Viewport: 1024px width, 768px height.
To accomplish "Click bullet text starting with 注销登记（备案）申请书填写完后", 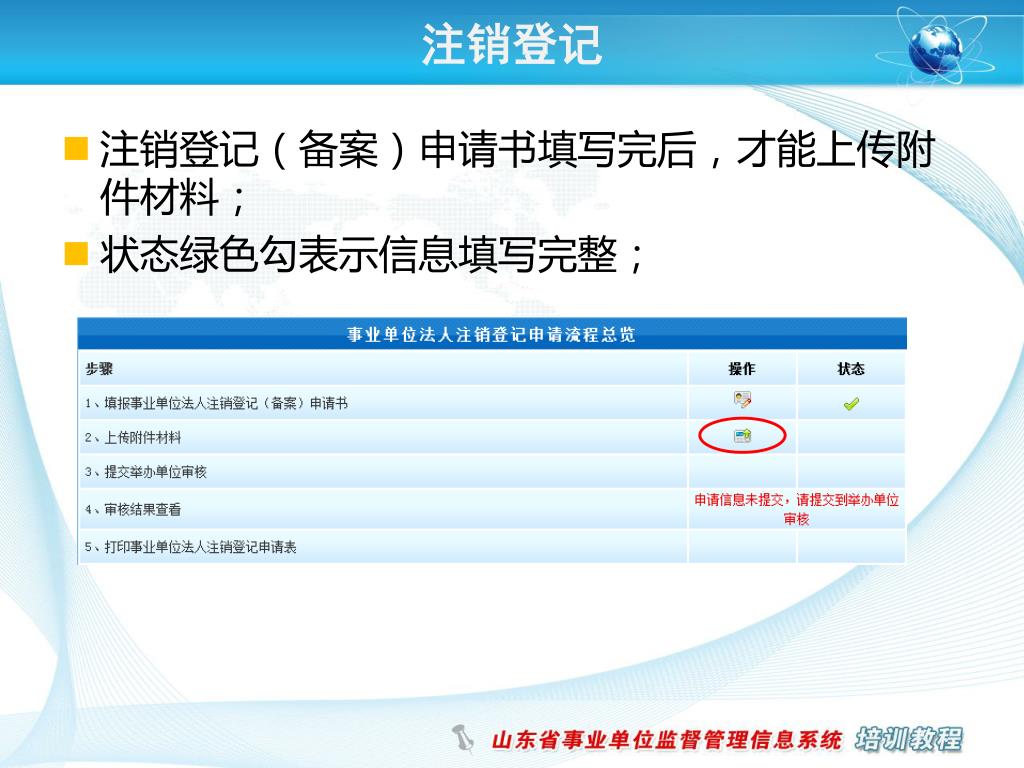I will 517,172.
